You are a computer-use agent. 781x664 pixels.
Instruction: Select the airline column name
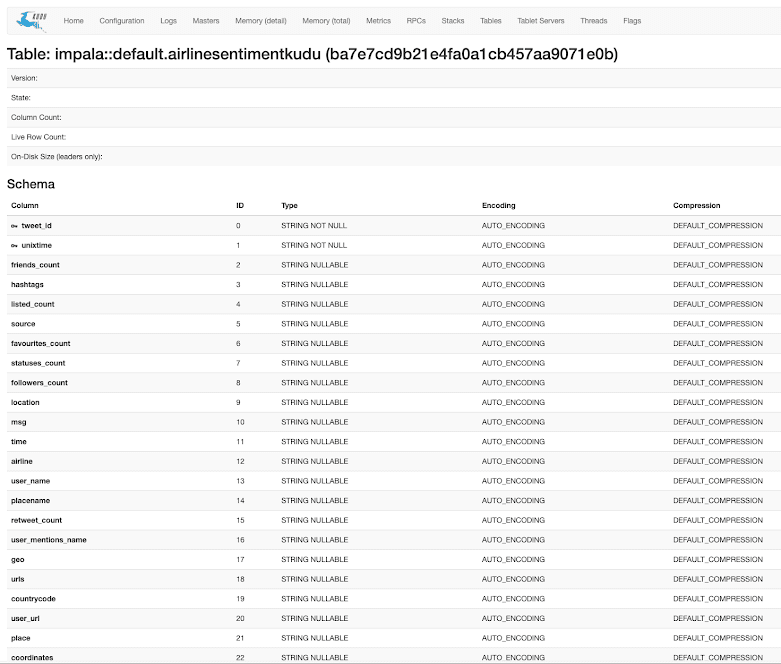pos(21,461)
